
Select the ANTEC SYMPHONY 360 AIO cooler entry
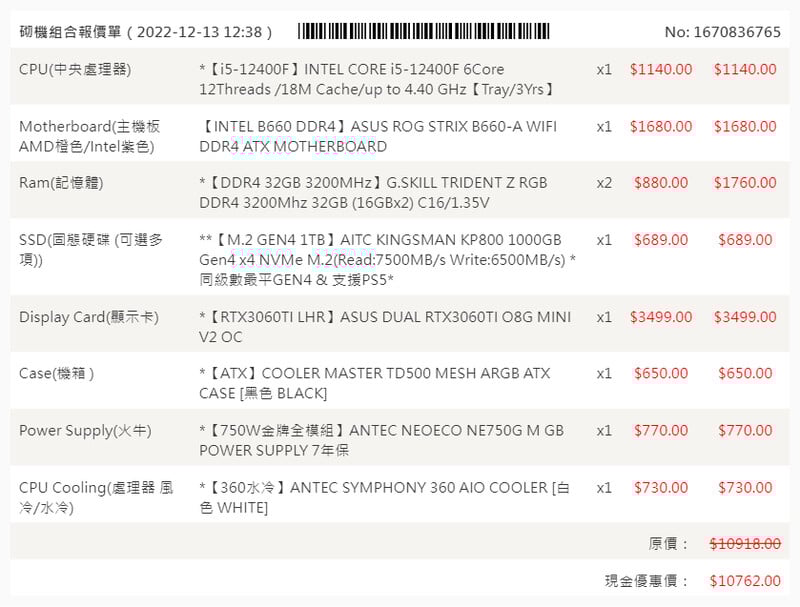pyautogui.click(x=384, y=497)
